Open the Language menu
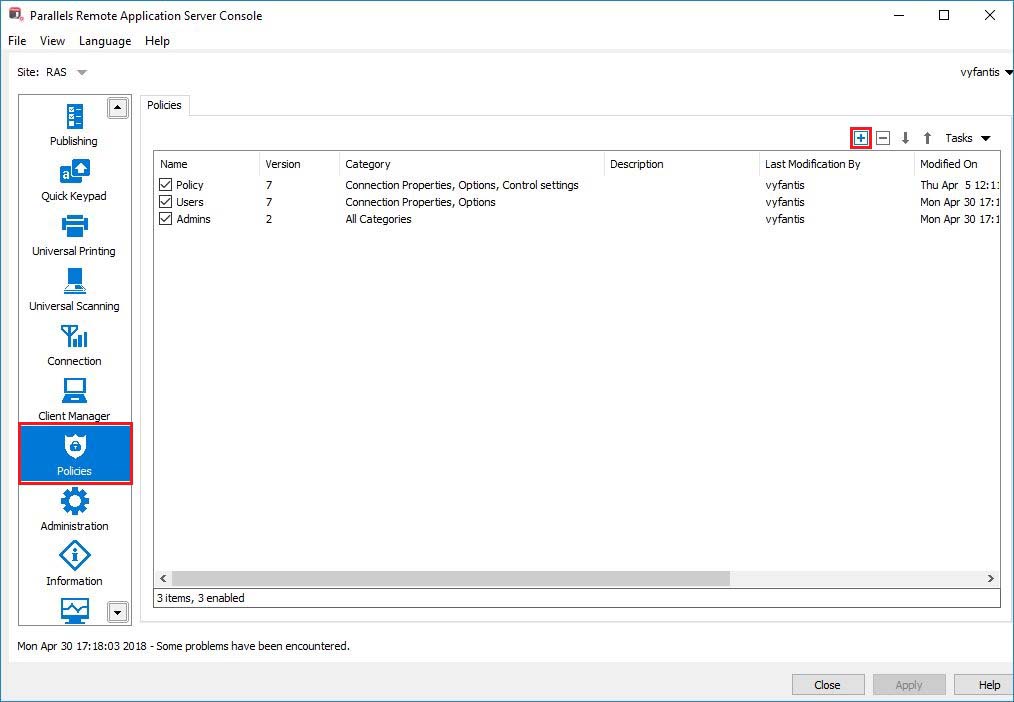This screenshot has height=702, width=1014. pos(105,41)
